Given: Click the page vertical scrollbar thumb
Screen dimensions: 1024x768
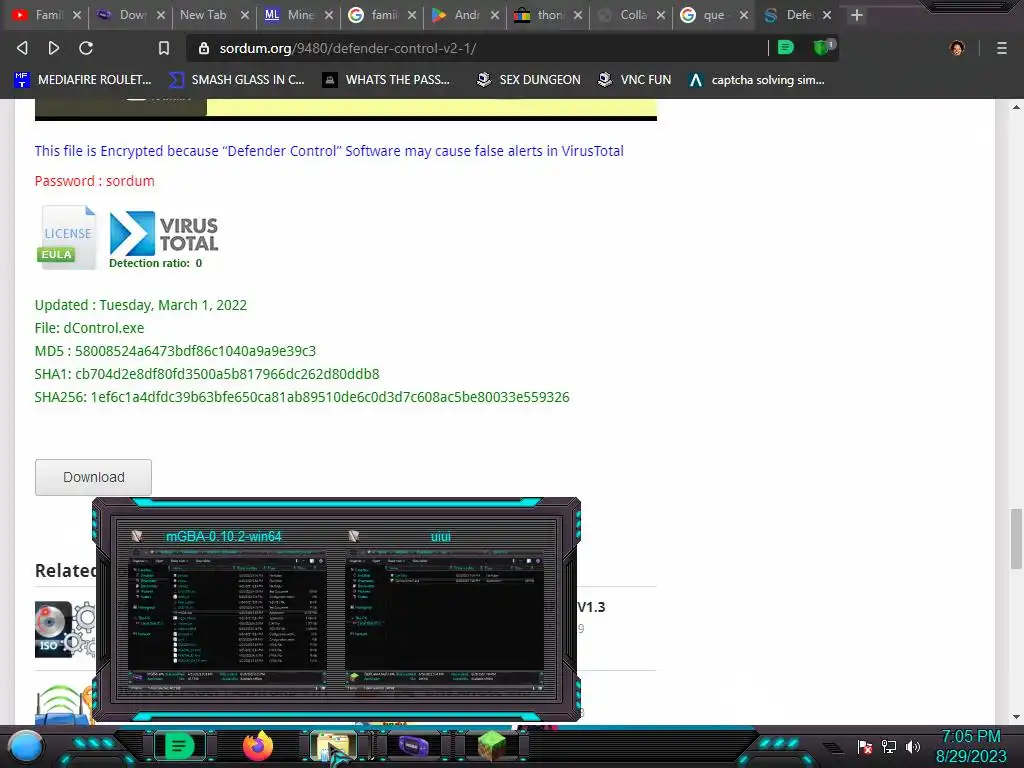Looking at the screenshot, I should [1016, 538].
